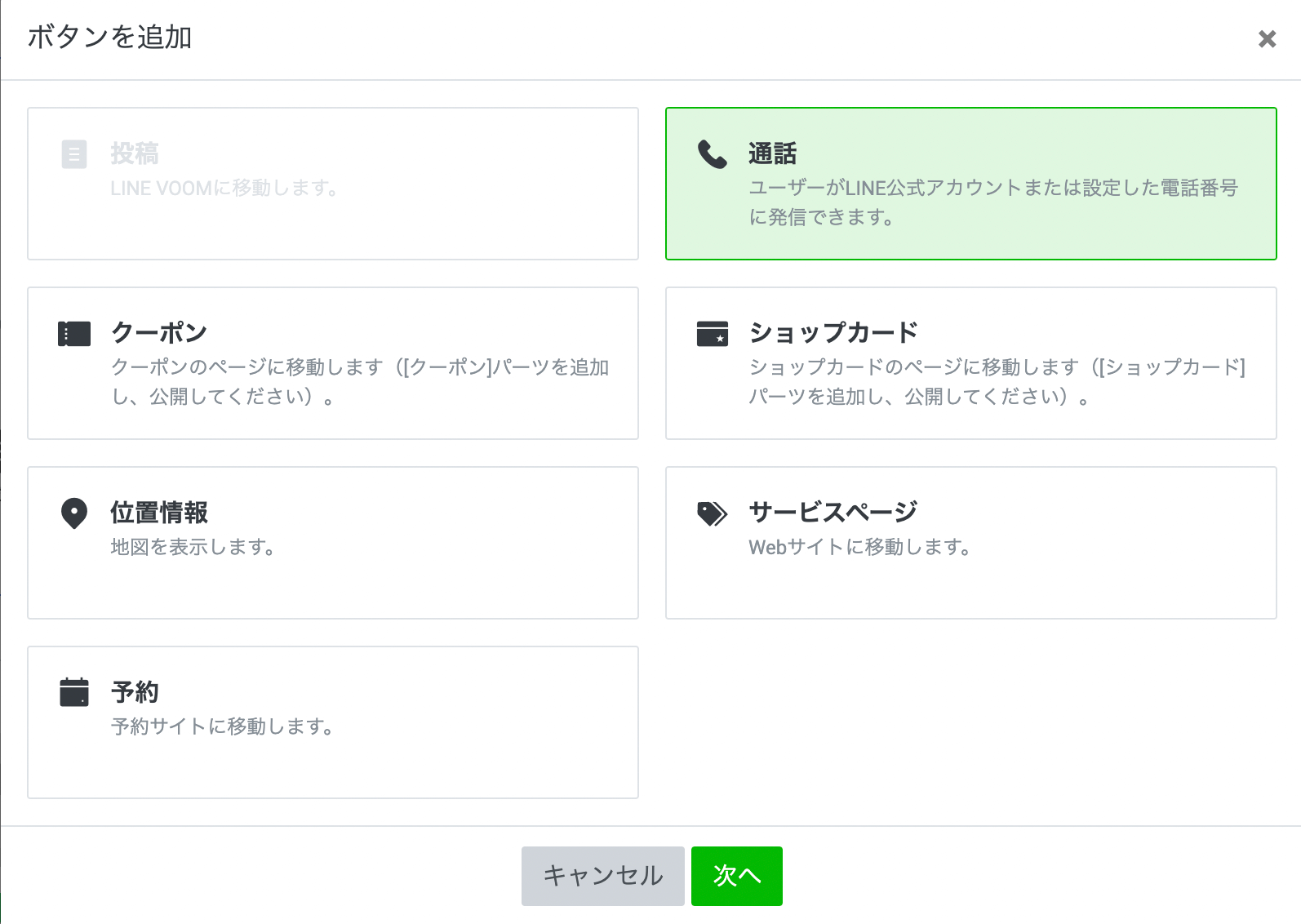Click the disabled 投稿 title
This screenshot has height=924, width=1301.
(135, 153)
